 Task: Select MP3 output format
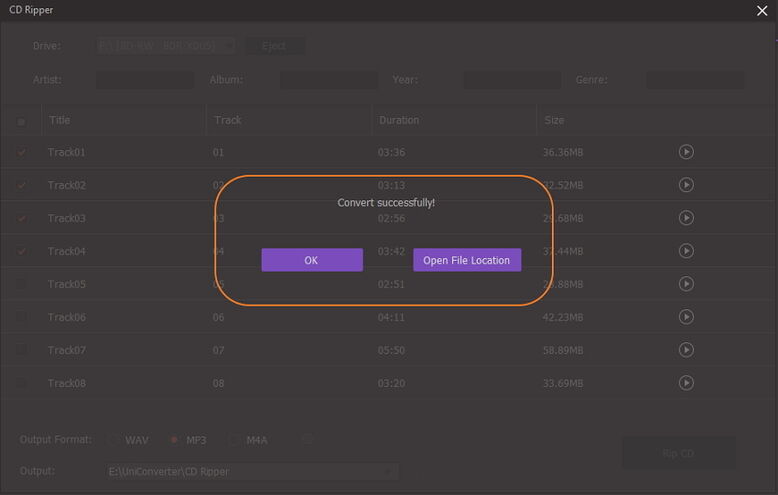174,440
